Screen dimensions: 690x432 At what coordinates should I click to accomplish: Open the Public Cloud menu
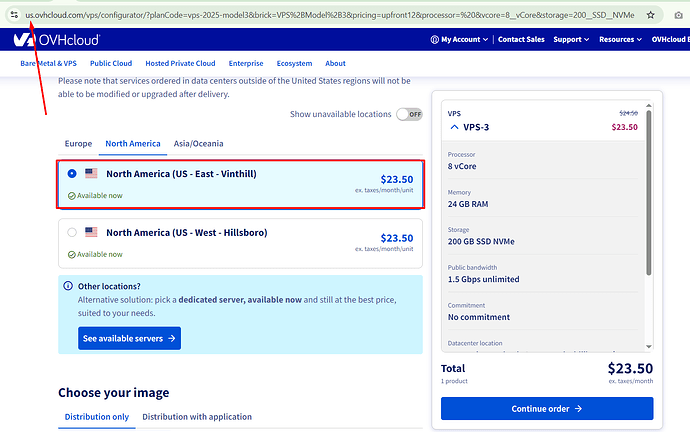tap(111, 63)
